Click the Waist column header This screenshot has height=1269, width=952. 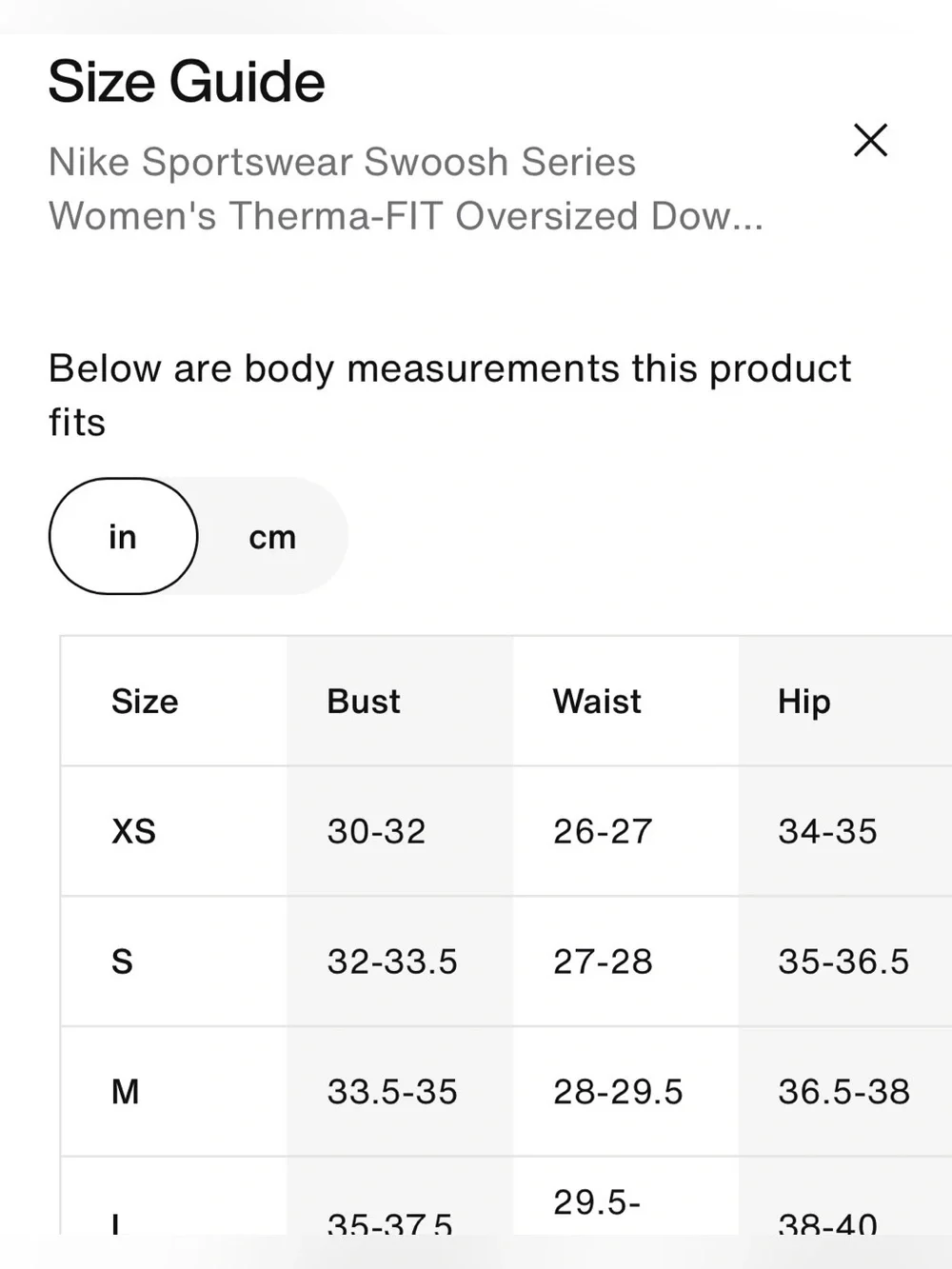pyautogui.click(x=597, y=702)
